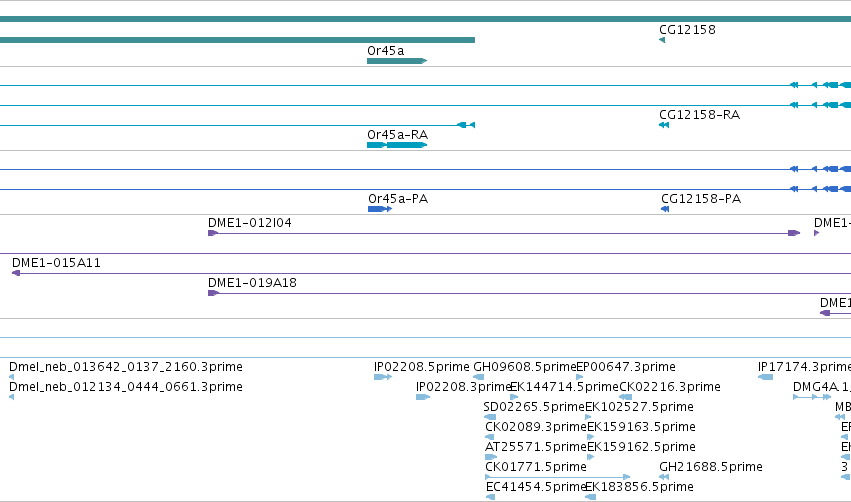Click the EK159163.5prime EST label
This screenshot has height=502, width=851.
coord(642,427)
